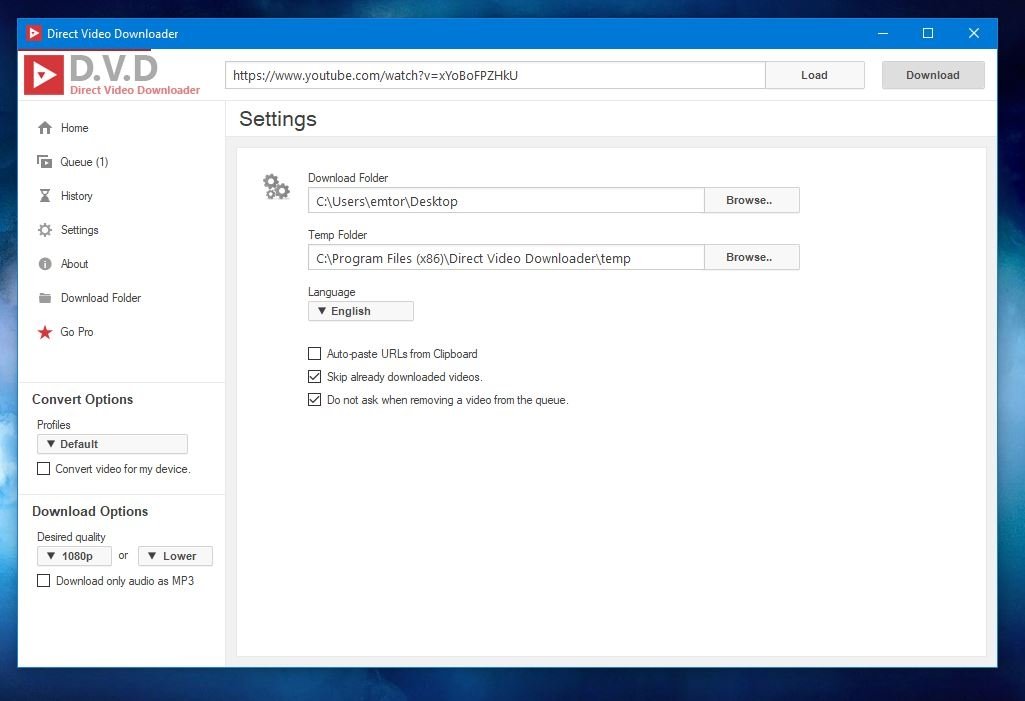Maximize the Direct Video Downloader window

click(928, 33)
